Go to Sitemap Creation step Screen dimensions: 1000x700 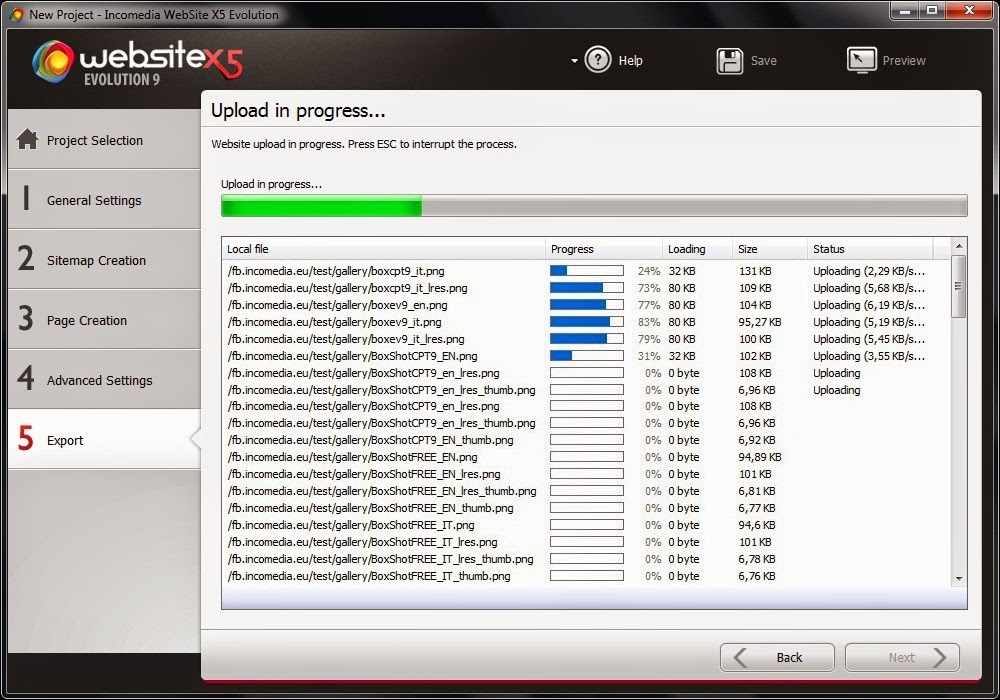[104, 260]
